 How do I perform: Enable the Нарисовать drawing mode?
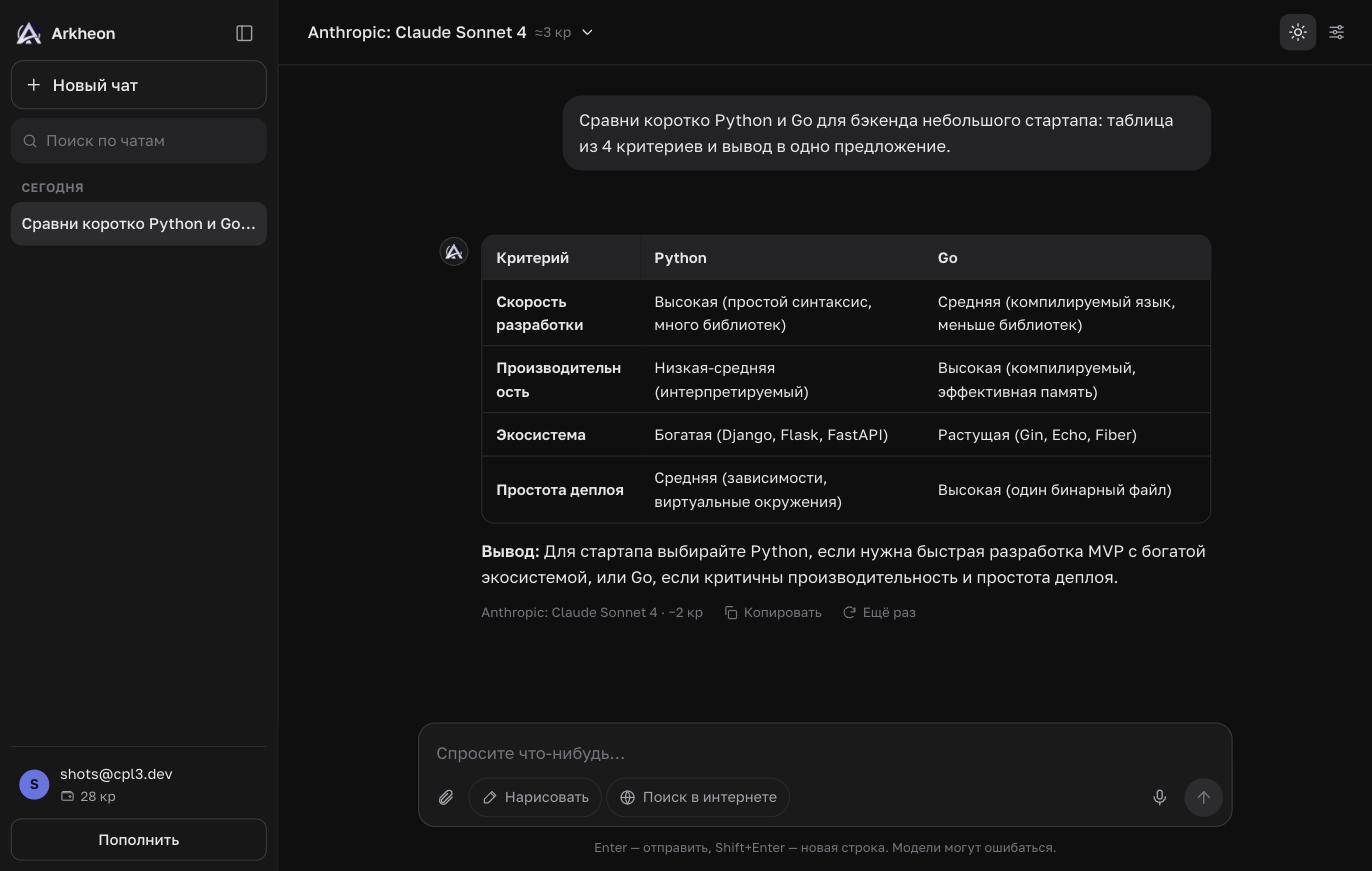[535, 797]
